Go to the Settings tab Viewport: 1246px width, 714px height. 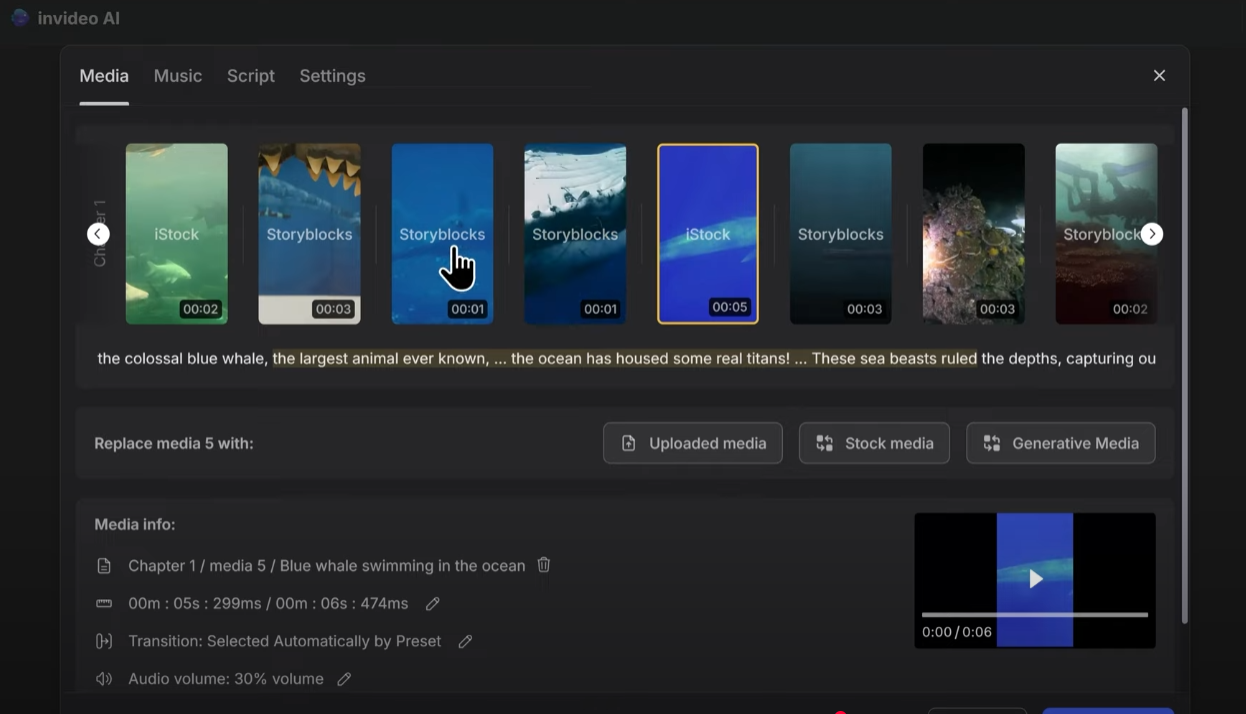(332, 76)
